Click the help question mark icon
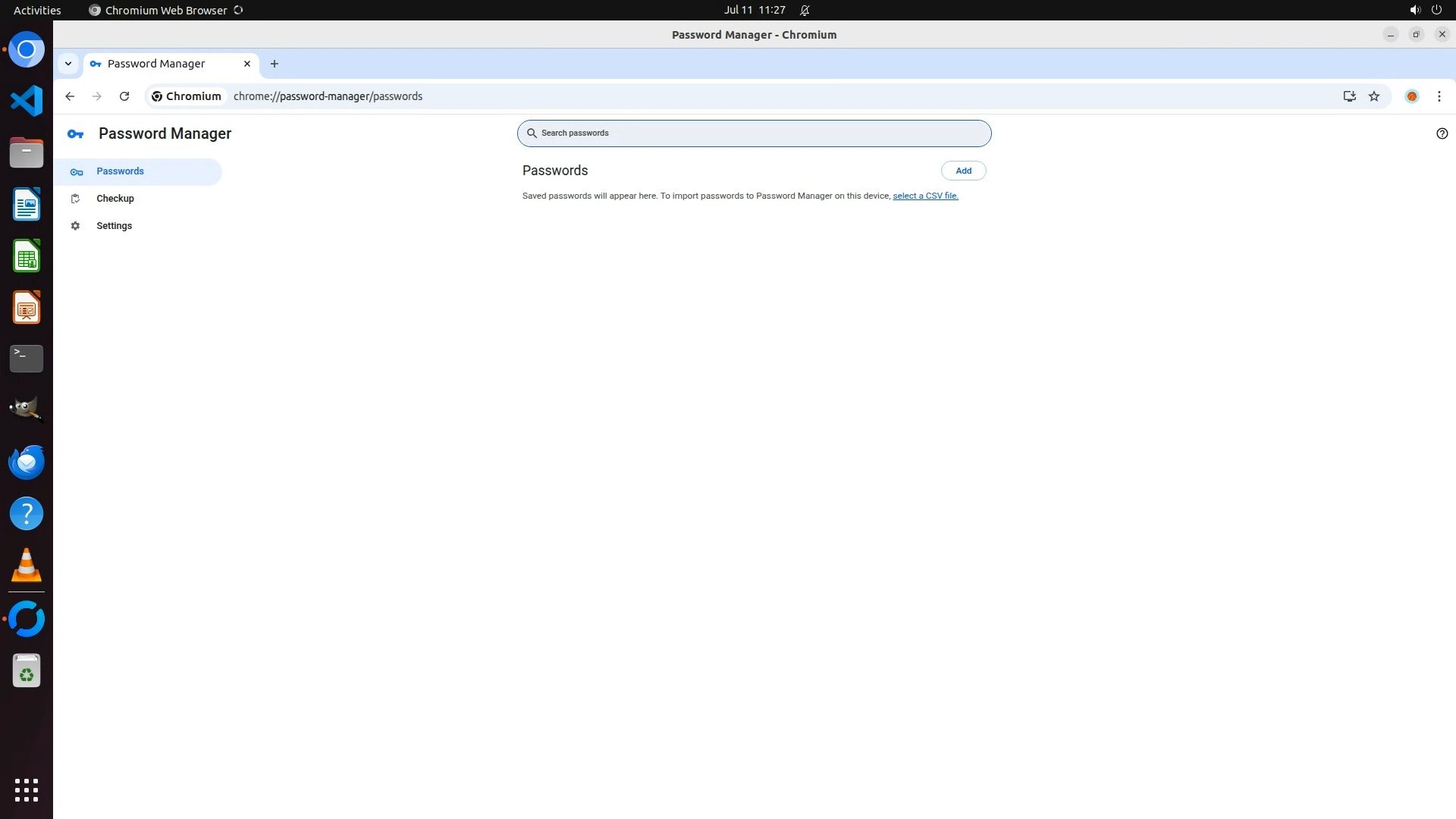 (x=1442, y=133)
